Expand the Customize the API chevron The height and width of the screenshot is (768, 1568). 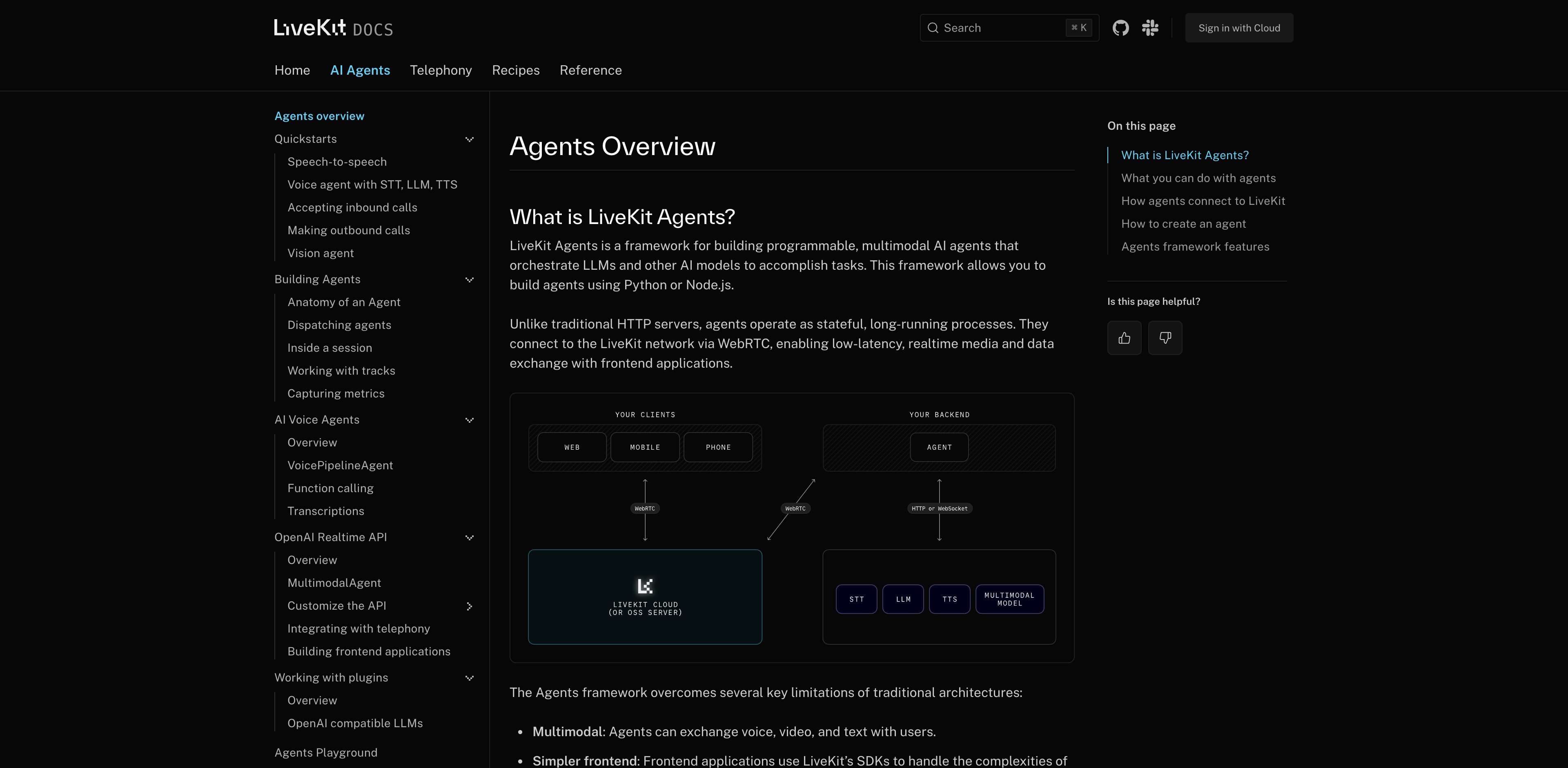tap(469, 606)
